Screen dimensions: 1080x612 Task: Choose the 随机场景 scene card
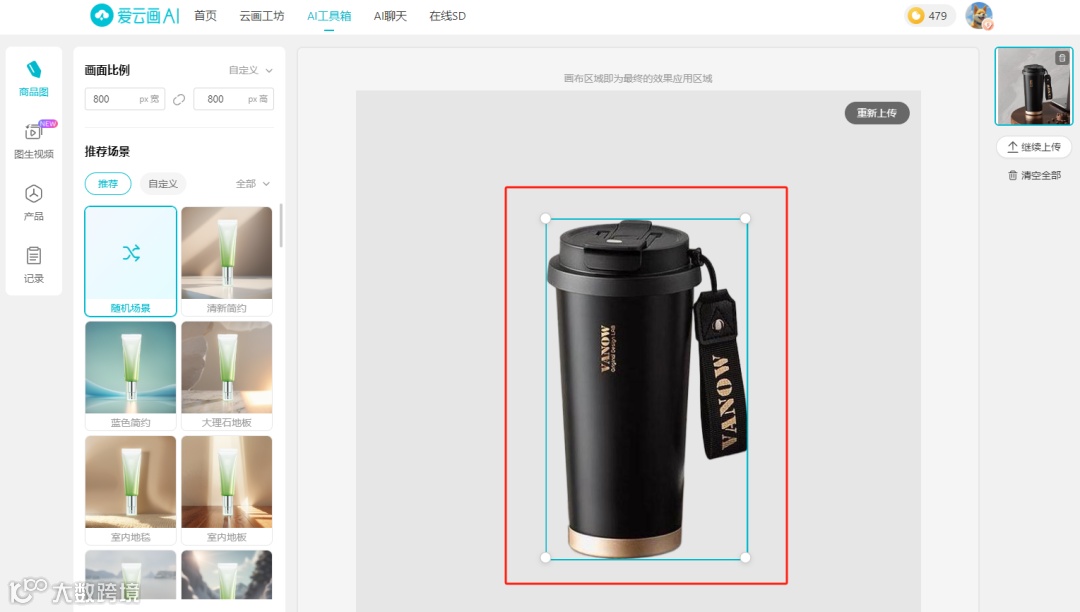tap(131, 261)
